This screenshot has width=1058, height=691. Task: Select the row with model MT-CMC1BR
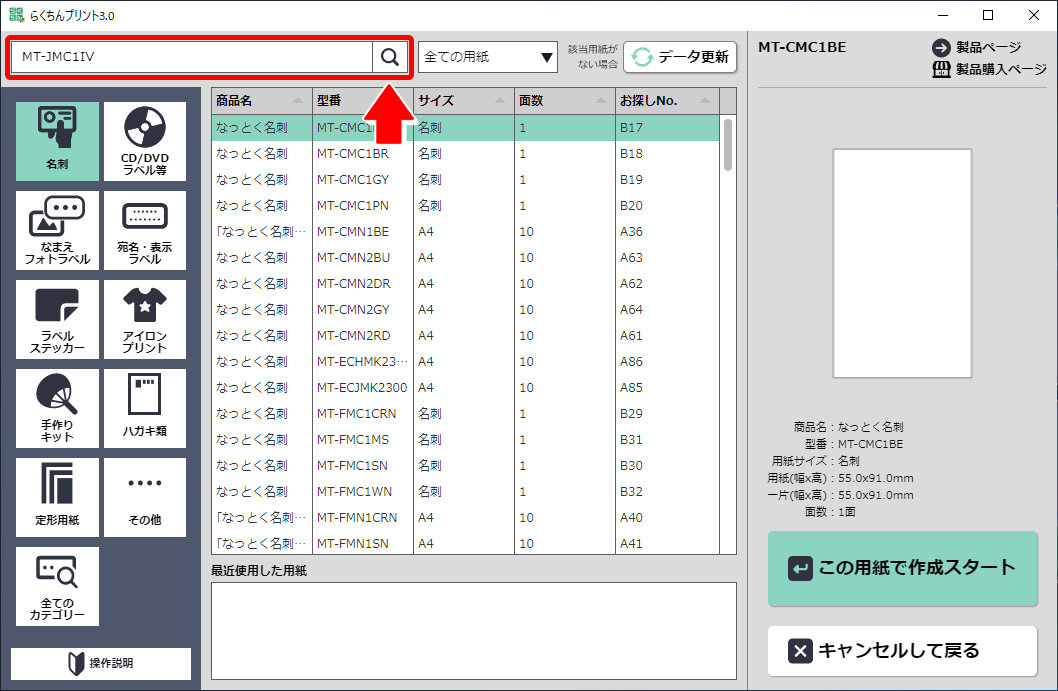tap(466, 154)
